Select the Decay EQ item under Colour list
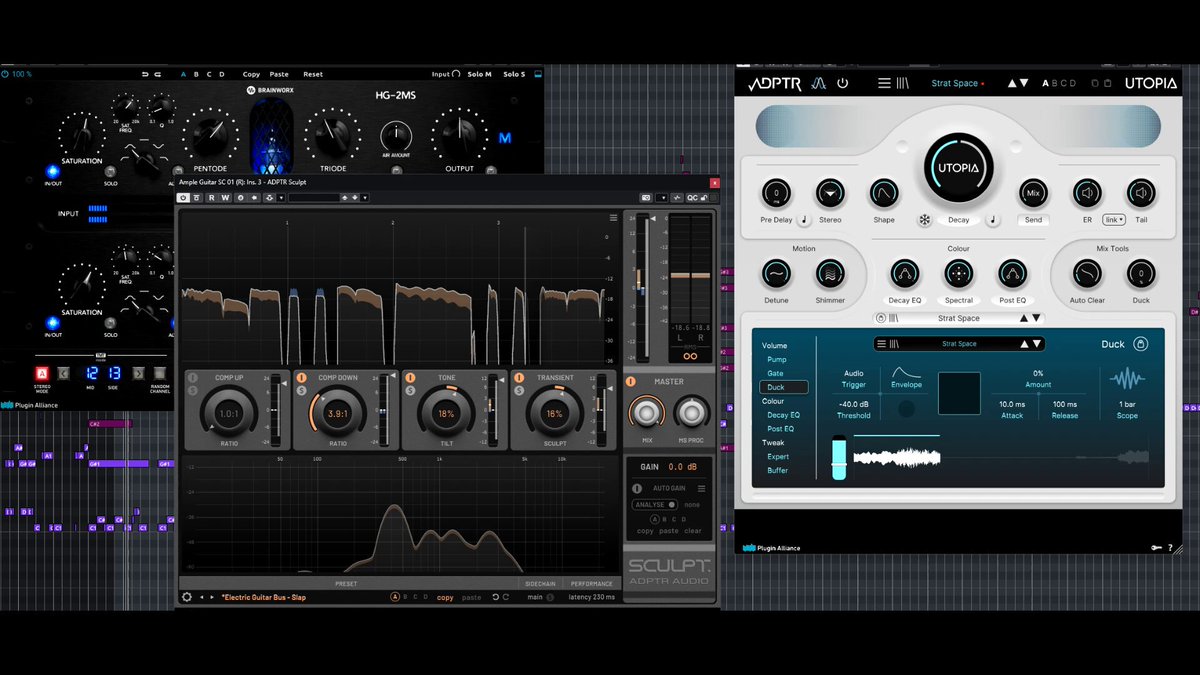Viewport: 1200px width, 675px height. (x=783, y=415)
